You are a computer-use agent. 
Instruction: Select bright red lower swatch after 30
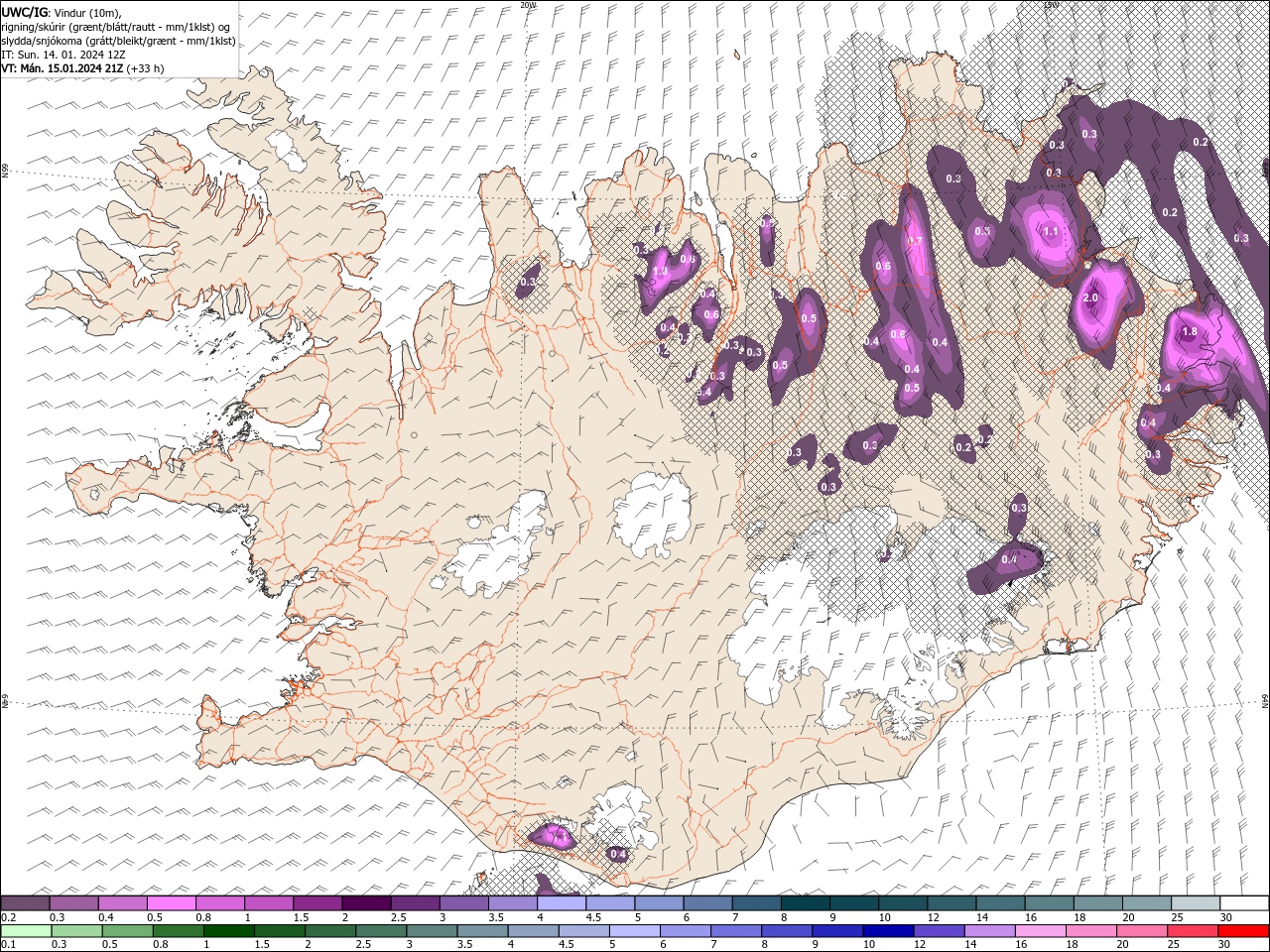[x=1242, y=931]
